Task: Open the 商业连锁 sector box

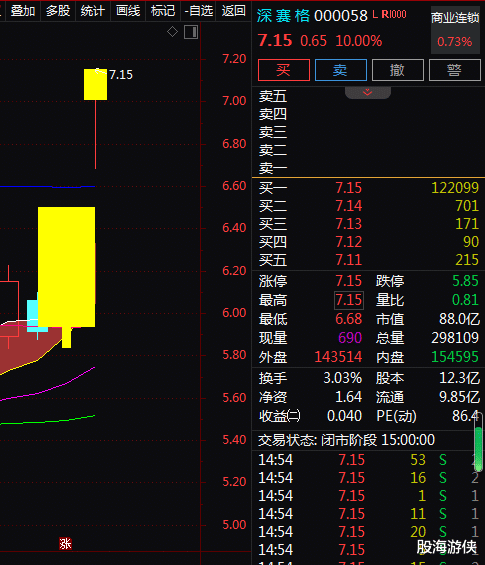Action: [455, 30]
